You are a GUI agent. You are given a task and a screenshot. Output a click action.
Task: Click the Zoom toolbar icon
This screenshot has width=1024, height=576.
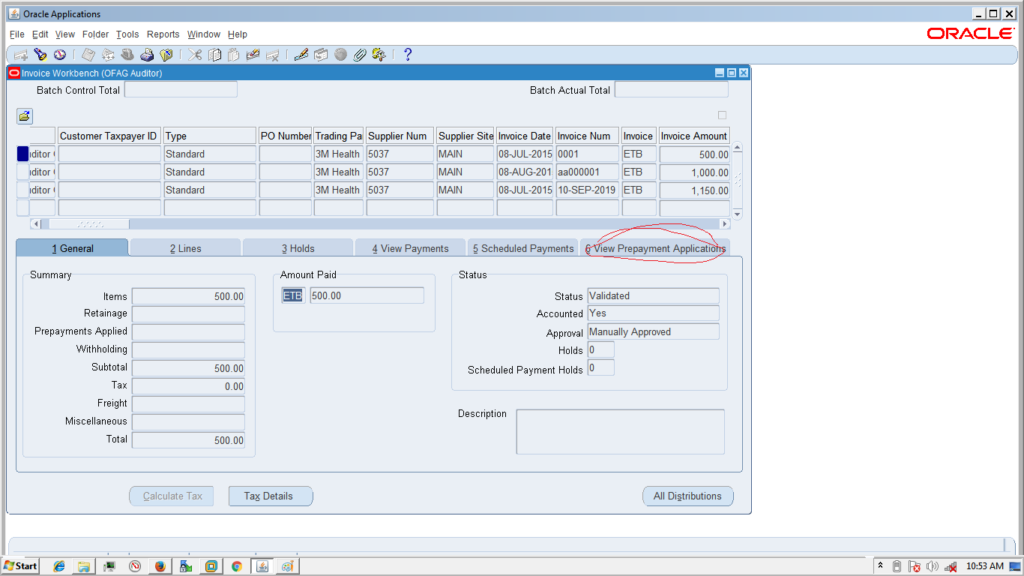(321, 55)
